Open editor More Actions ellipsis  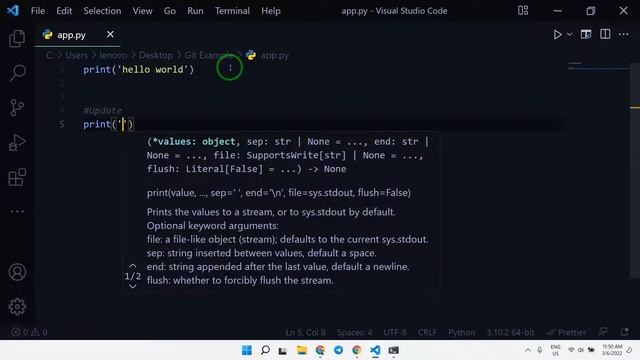coord(624,34)
